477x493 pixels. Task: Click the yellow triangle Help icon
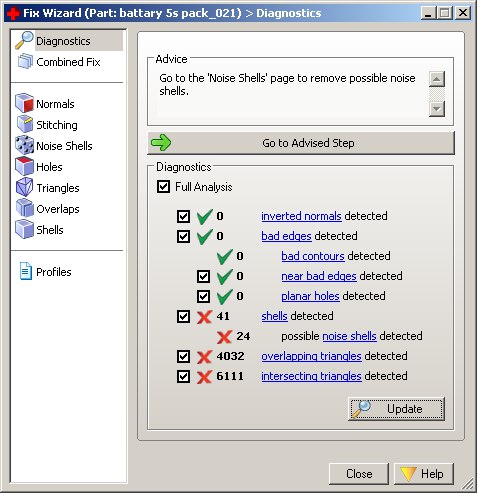click(x=408, y=473)
